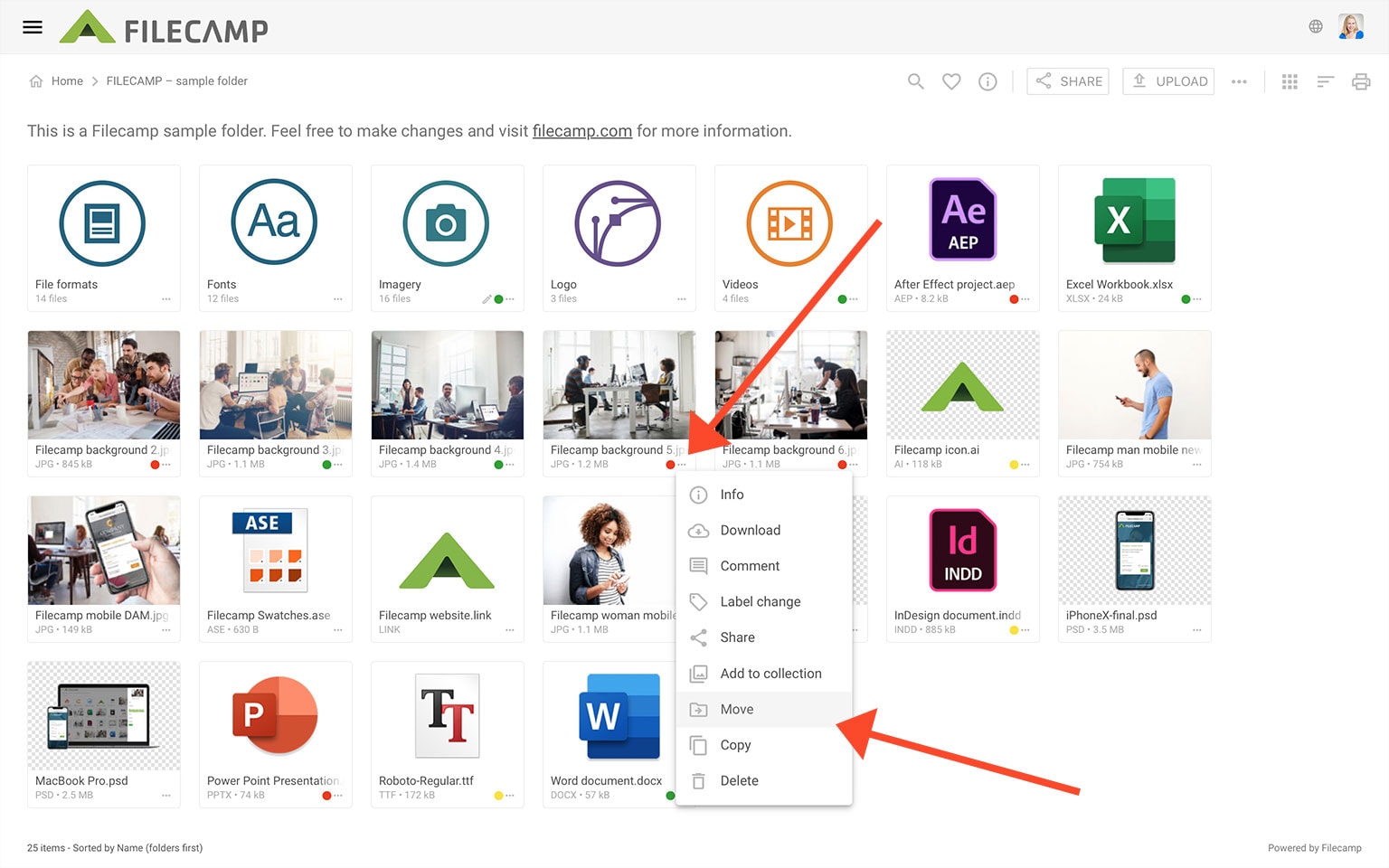
Task: Open Power Point Presentation file icon
Action: pos(275,715)
